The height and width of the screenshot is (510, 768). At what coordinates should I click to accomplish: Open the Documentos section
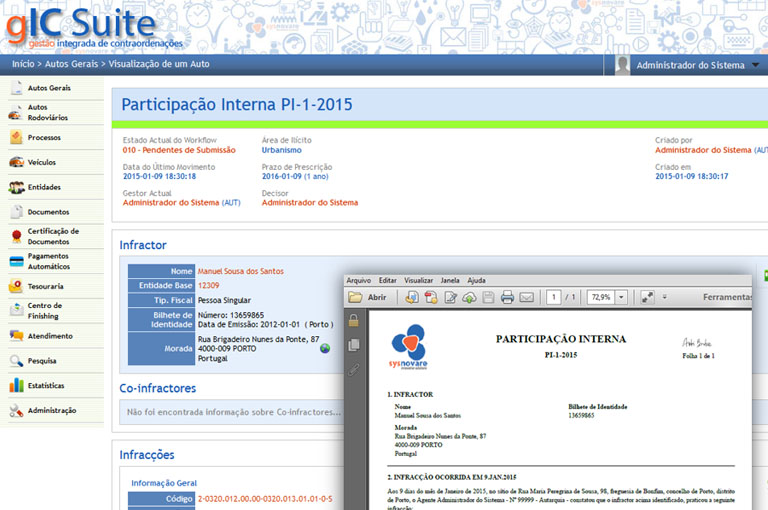[48, 212]
